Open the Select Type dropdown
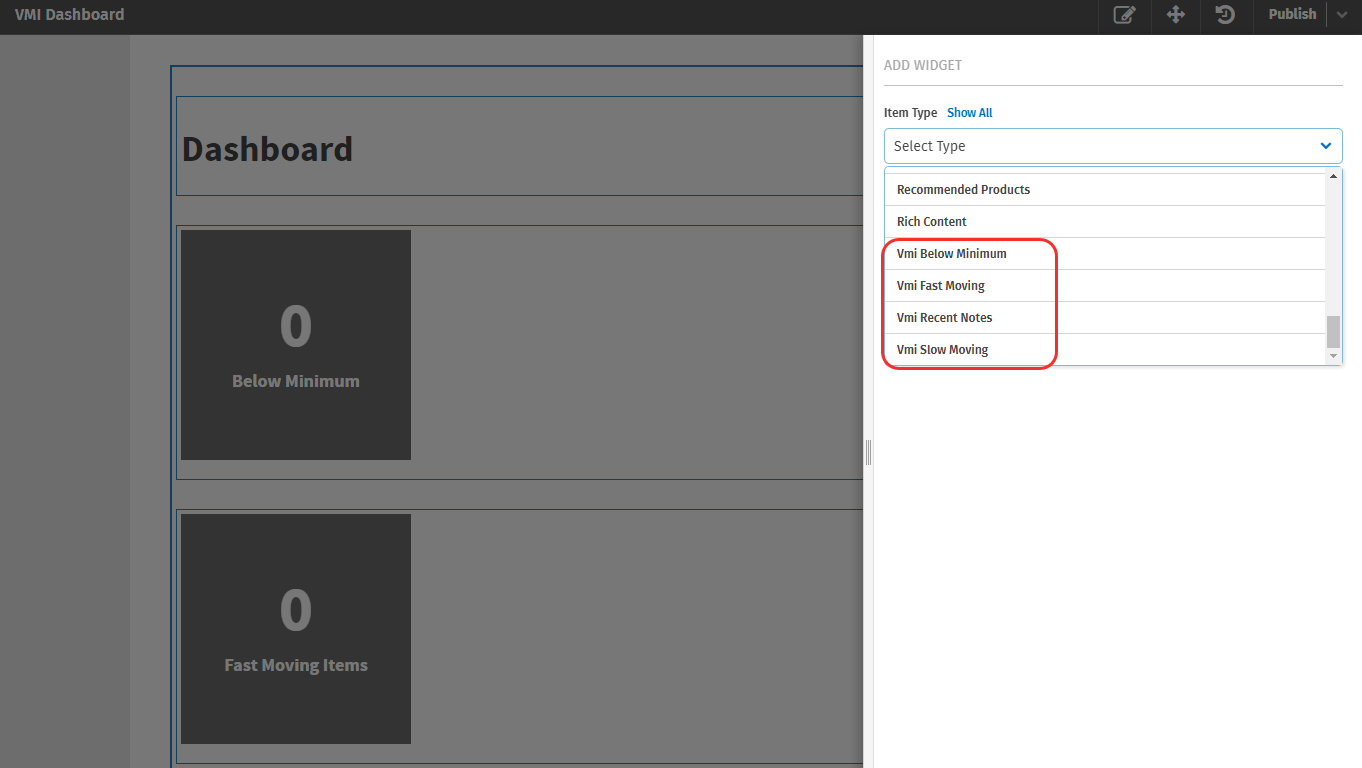The width and height of the screenshot is (1362, 768). point(1113,146)
